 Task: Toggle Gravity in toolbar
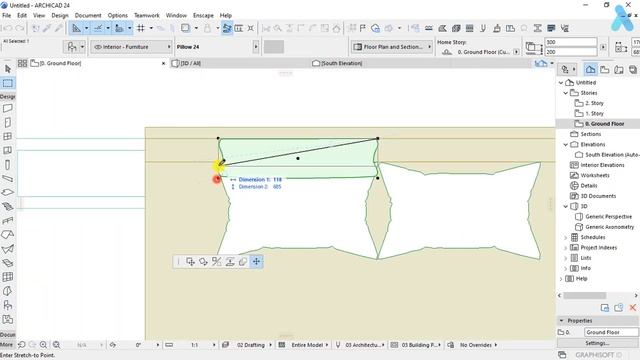click(x=119, y=28)
